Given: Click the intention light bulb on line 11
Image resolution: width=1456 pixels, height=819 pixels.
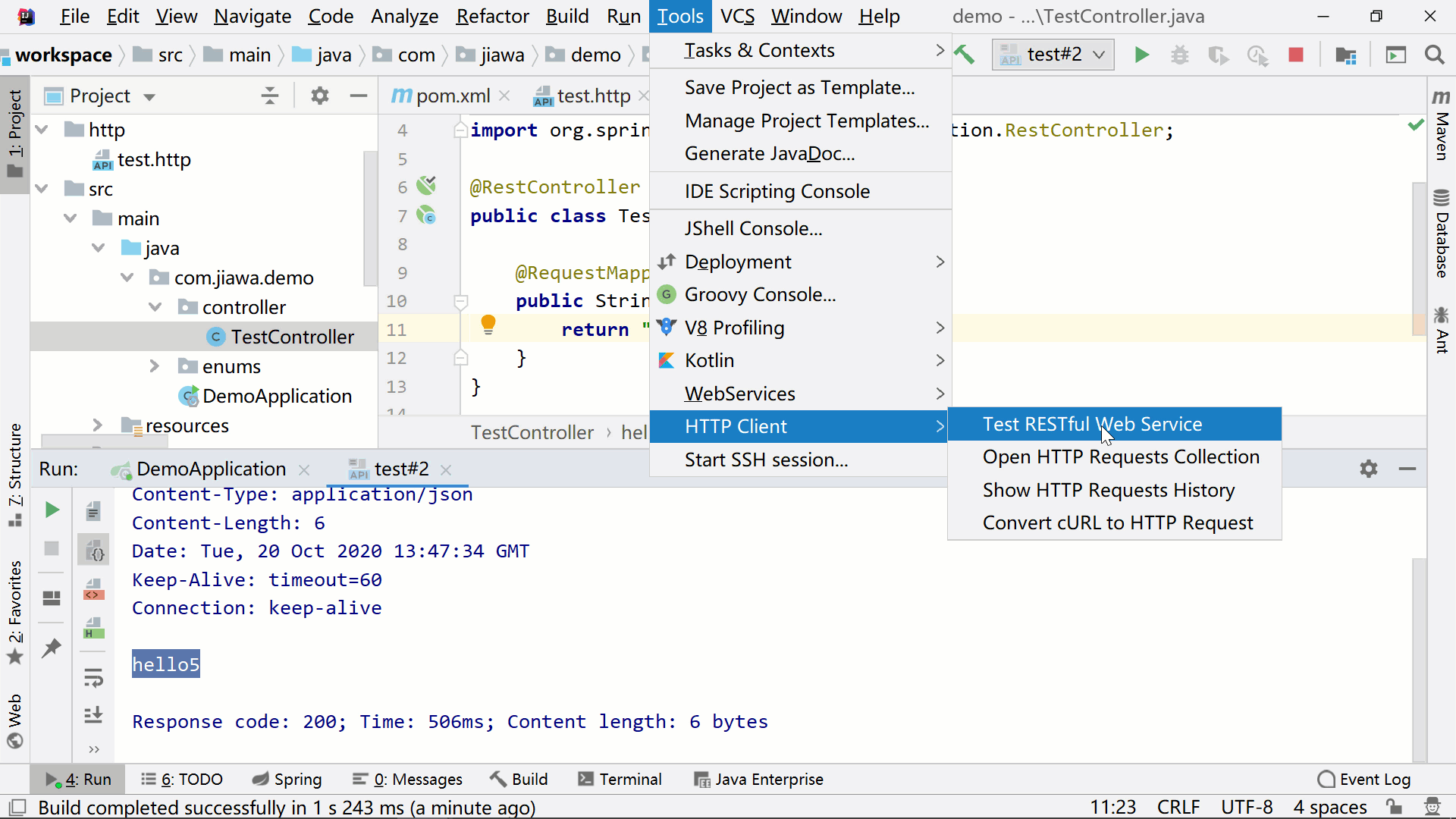Looking at the screenshot, I should (x=488, y=326).
